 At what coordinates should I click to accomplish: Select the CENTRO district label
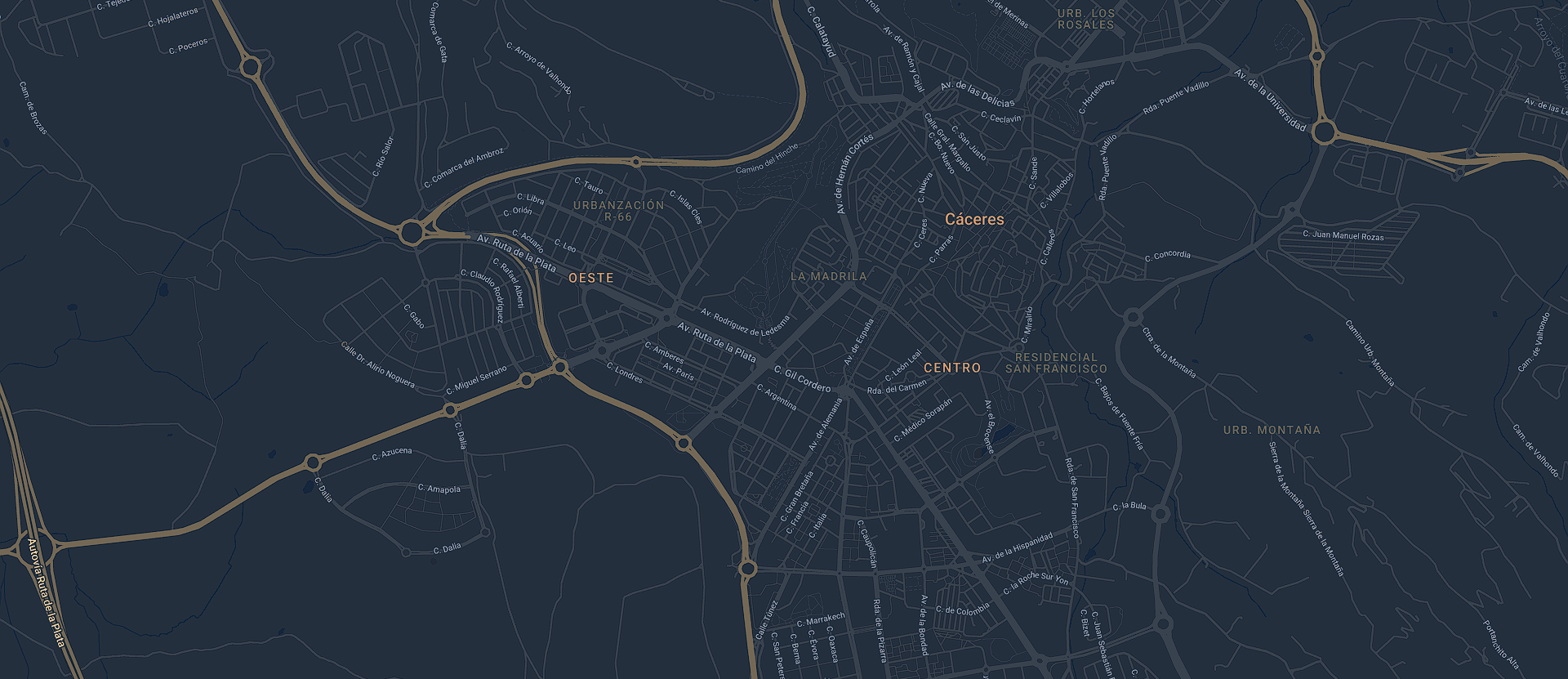tap(952, 369)
